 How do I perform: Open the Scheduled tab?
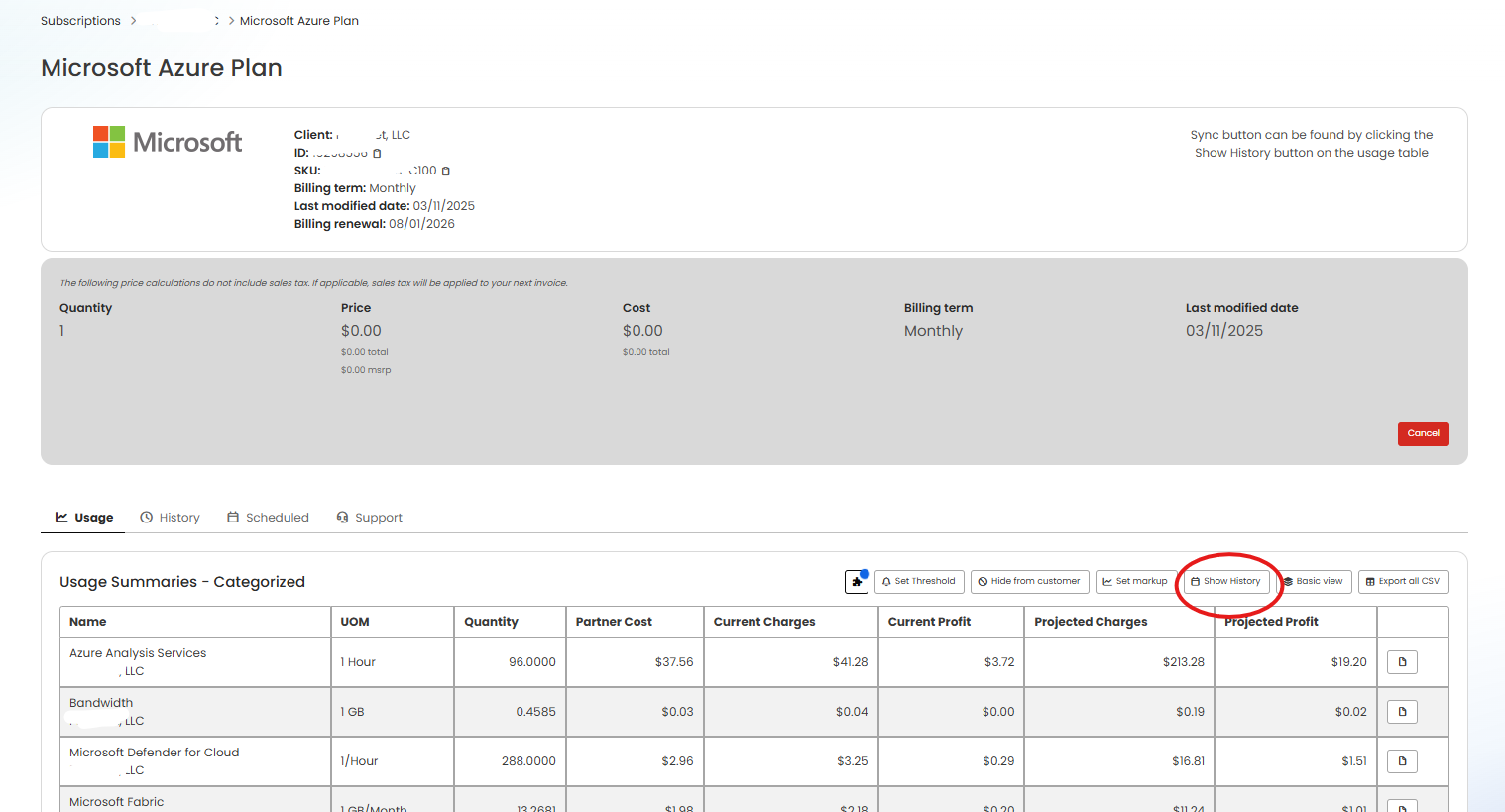pos(268,518)
